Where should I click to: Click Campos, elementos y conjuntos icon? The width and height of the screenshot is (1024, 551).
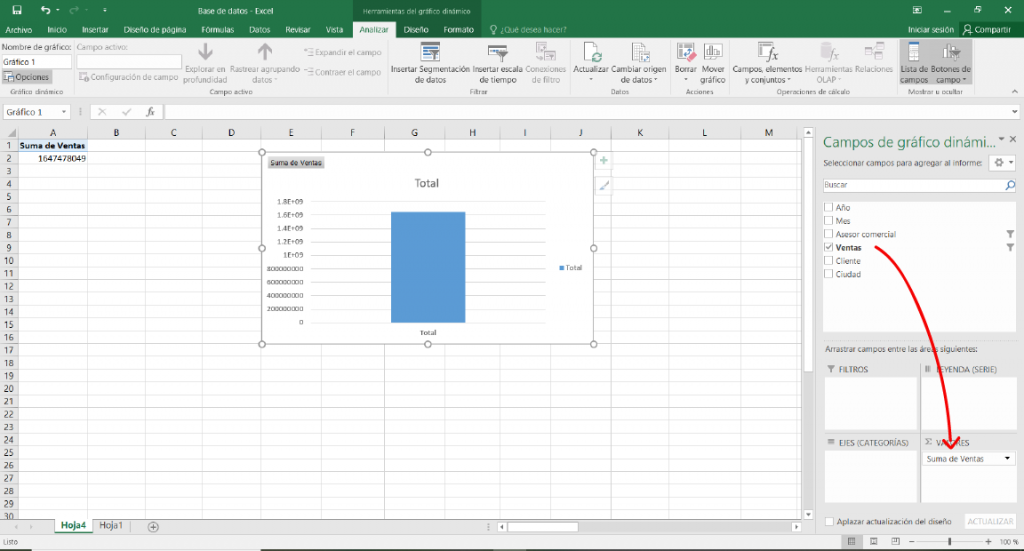(x=767, y=53)
